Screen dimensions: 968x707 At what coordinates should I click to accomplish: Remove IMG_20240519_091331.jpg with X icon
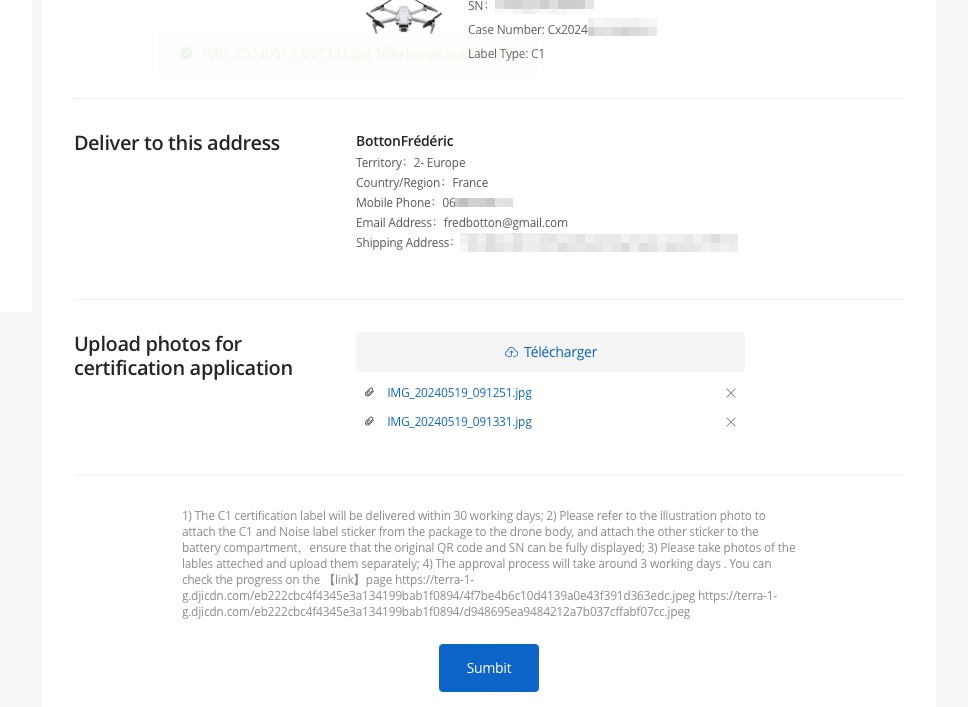click(731, 422)
